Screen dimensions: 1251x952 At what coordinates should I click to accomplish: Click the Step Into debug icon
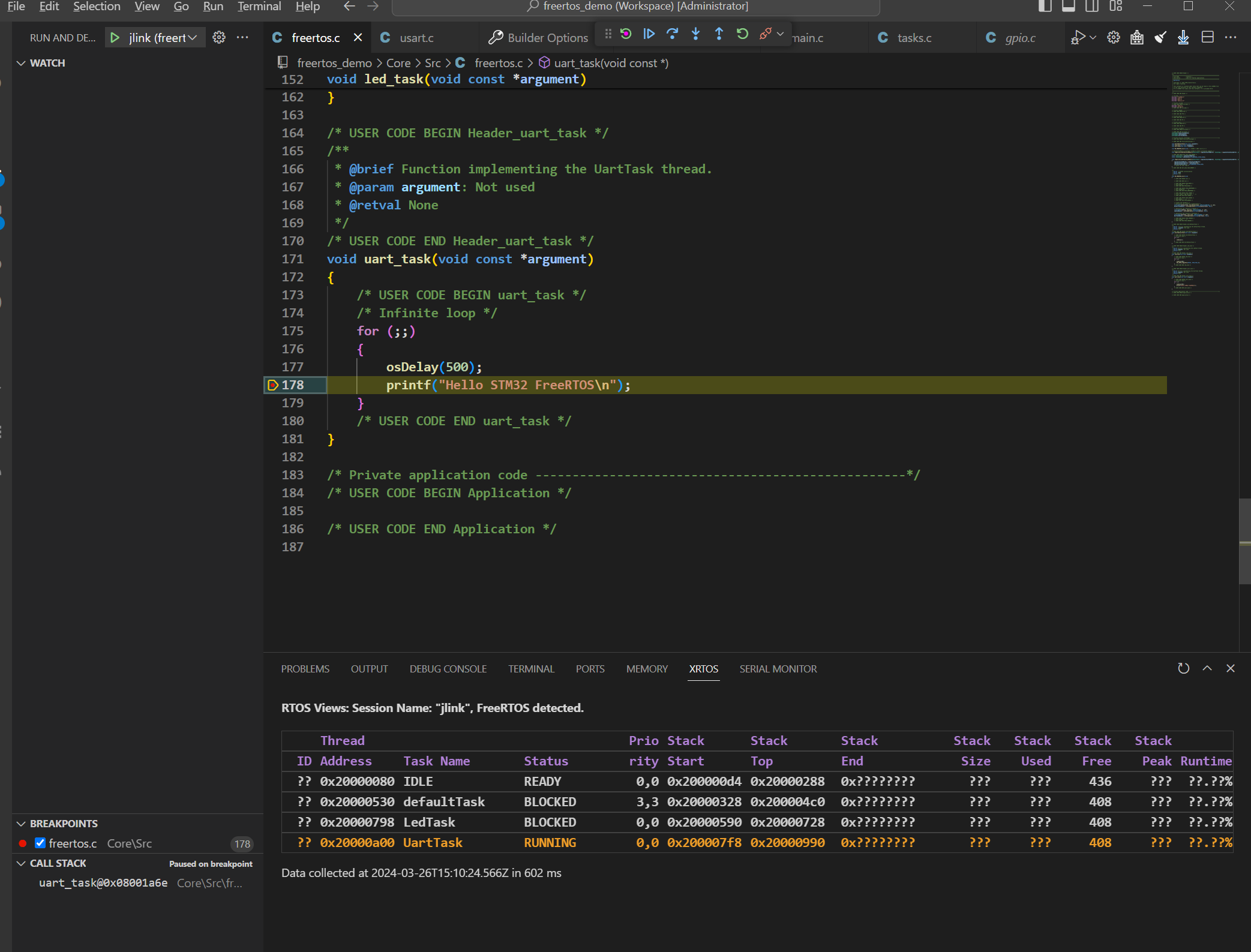point(695,34)
